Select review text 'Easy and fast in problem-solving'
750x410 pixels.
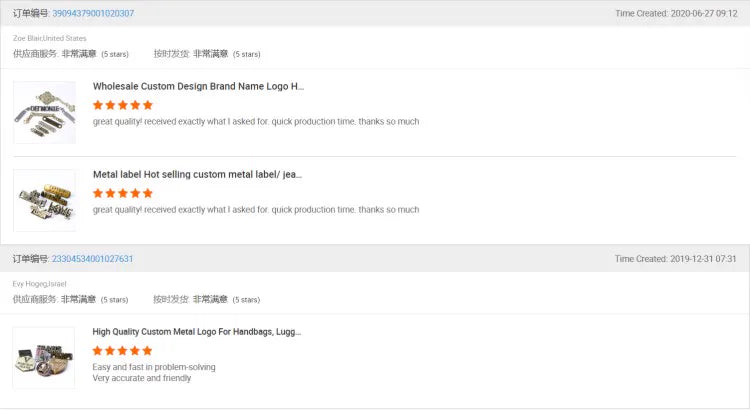[x=154, y=367]
